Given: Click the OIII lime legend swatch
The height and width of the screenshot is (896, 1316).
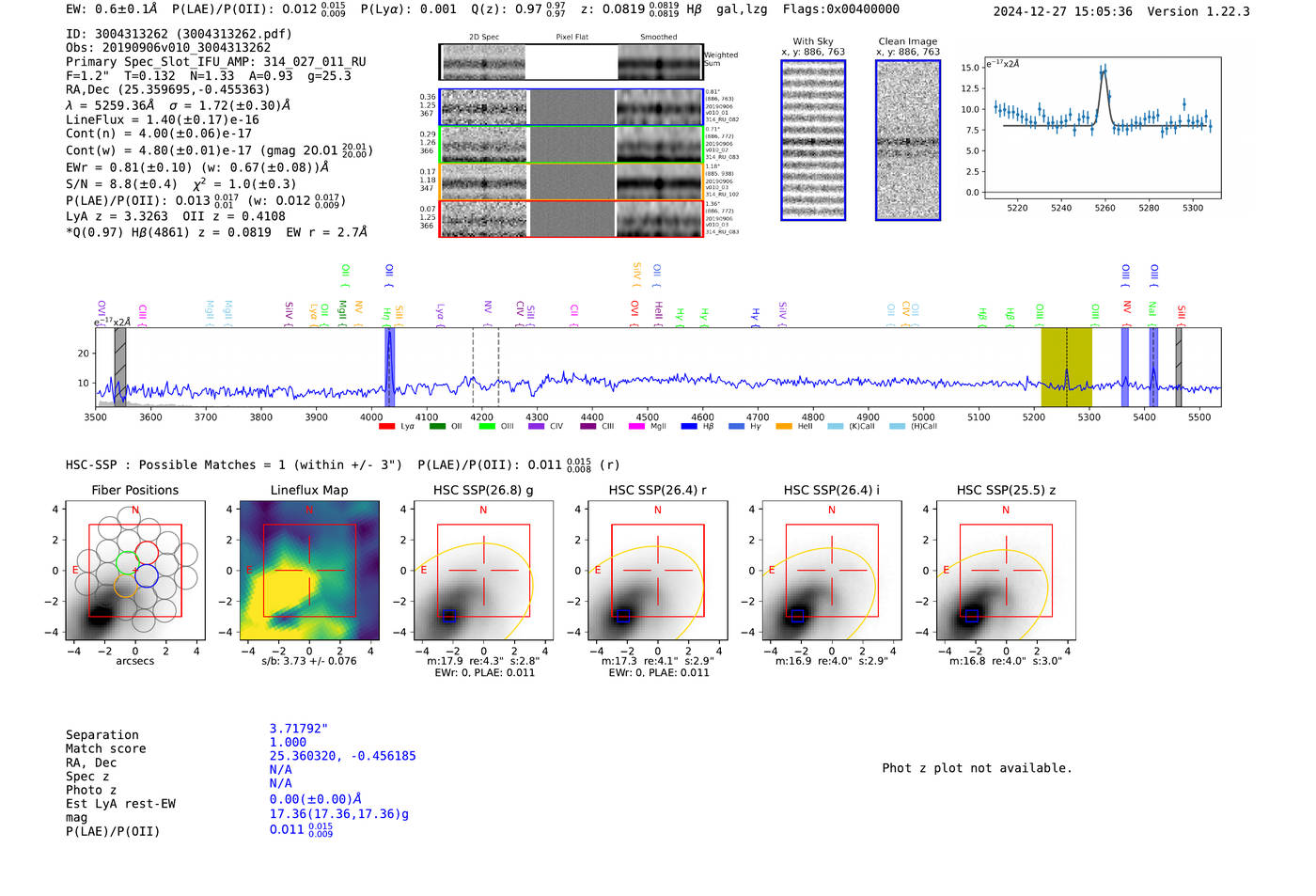Looking at the screenshot, I should 487,427.
